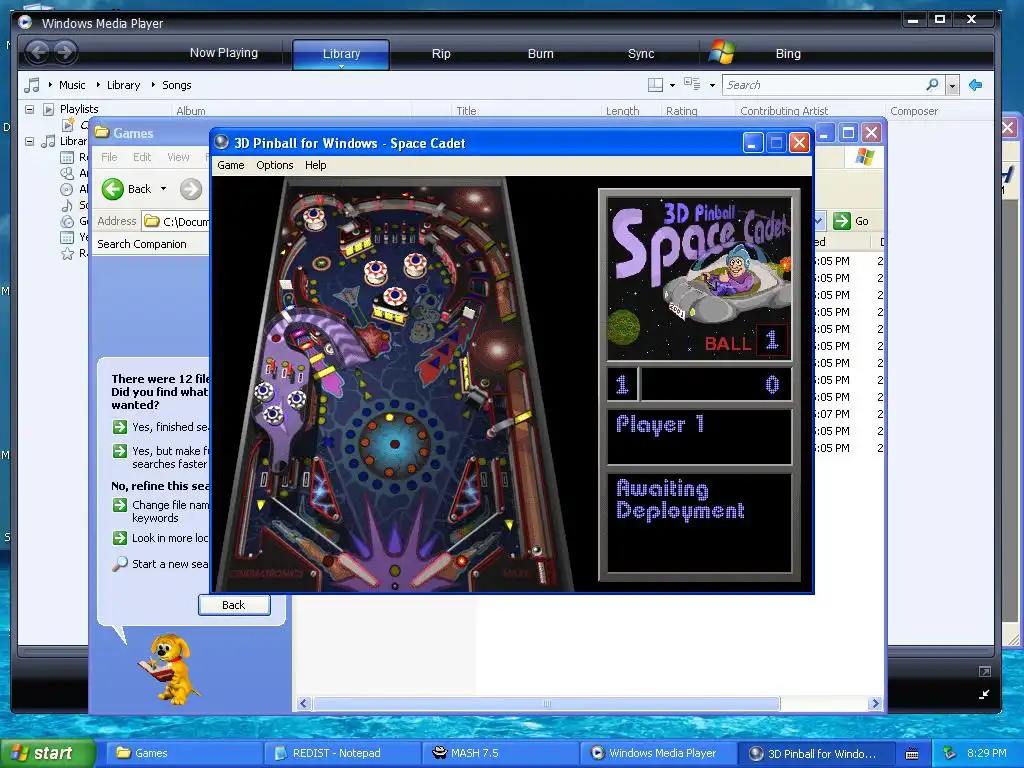Image resolution: width=1024 pixels, height=768 pixels.
Task: Open the Game menu in Pinball
Action: click(x=231, y=165)
